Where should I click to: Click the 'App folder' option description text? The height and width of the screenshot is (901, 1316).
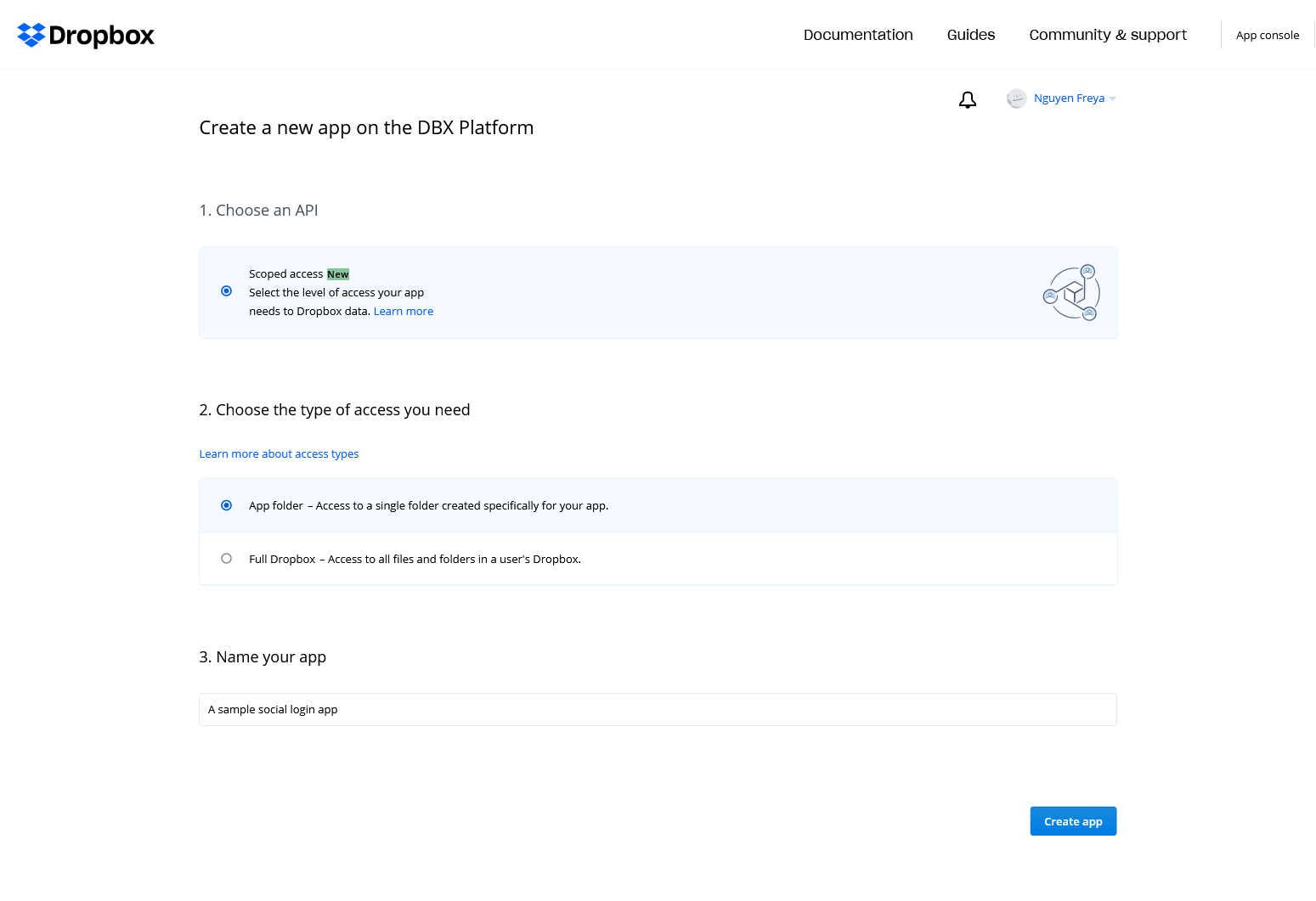click(429, 506)
